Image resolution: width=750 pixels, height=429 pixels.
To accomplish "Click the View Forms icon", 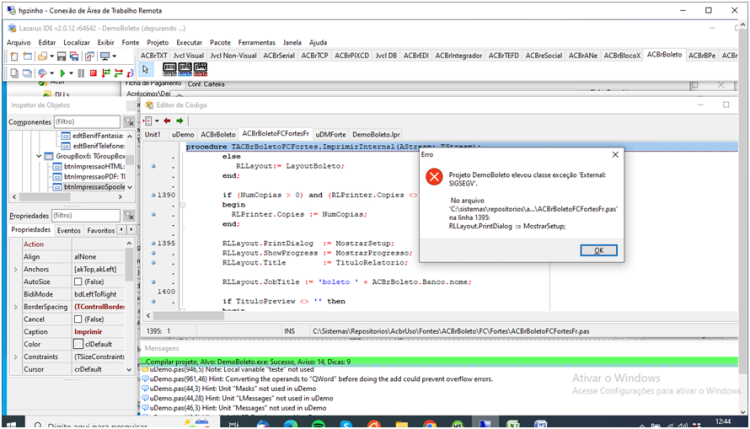I will pyautogui.click(x=27, y=73).
